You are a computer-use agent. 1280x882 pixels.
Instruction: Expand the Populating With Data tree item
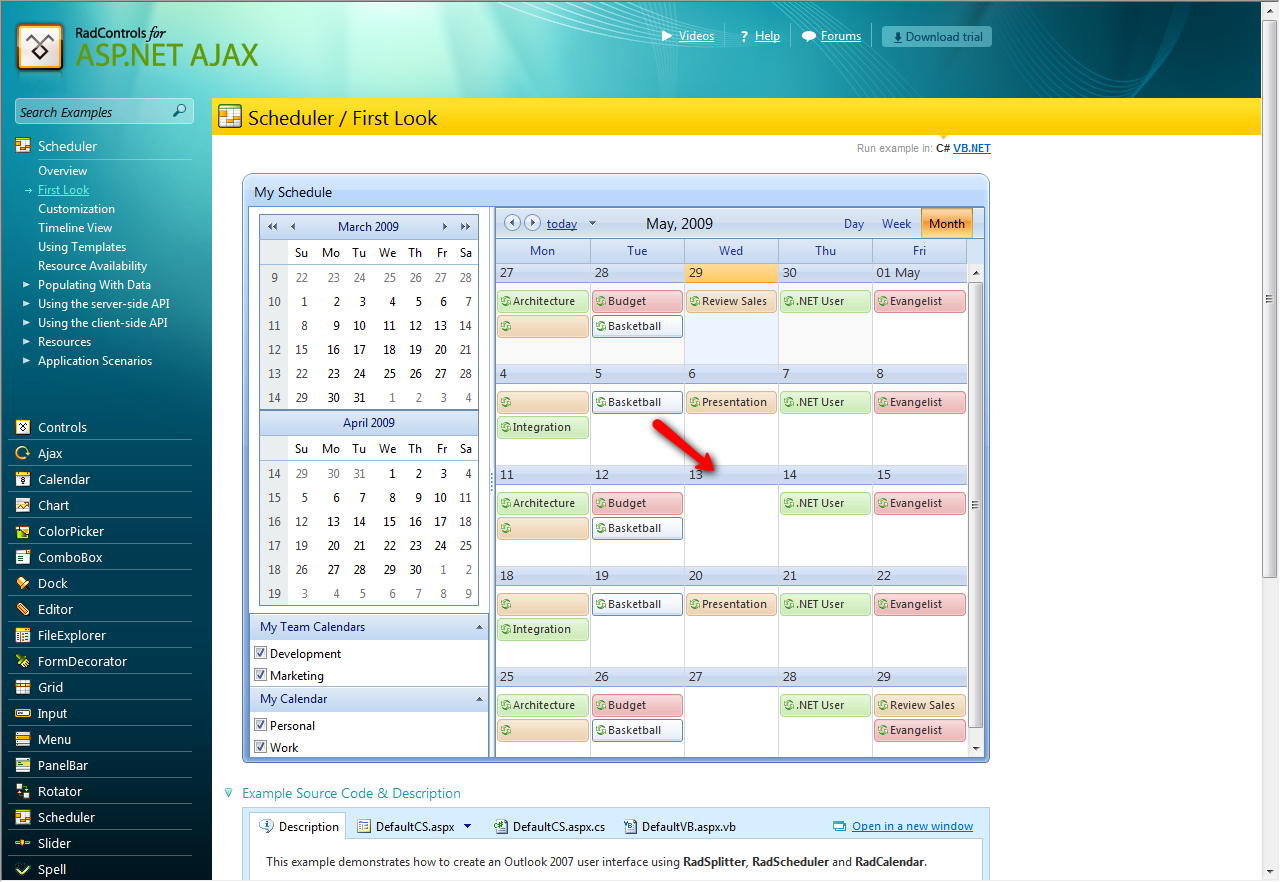pyautogui.click(x=27, y=285)
